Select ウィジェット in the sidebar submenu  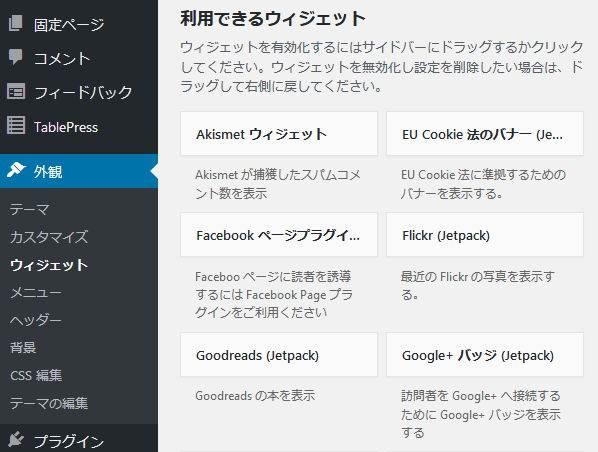[x=49, y=265]
